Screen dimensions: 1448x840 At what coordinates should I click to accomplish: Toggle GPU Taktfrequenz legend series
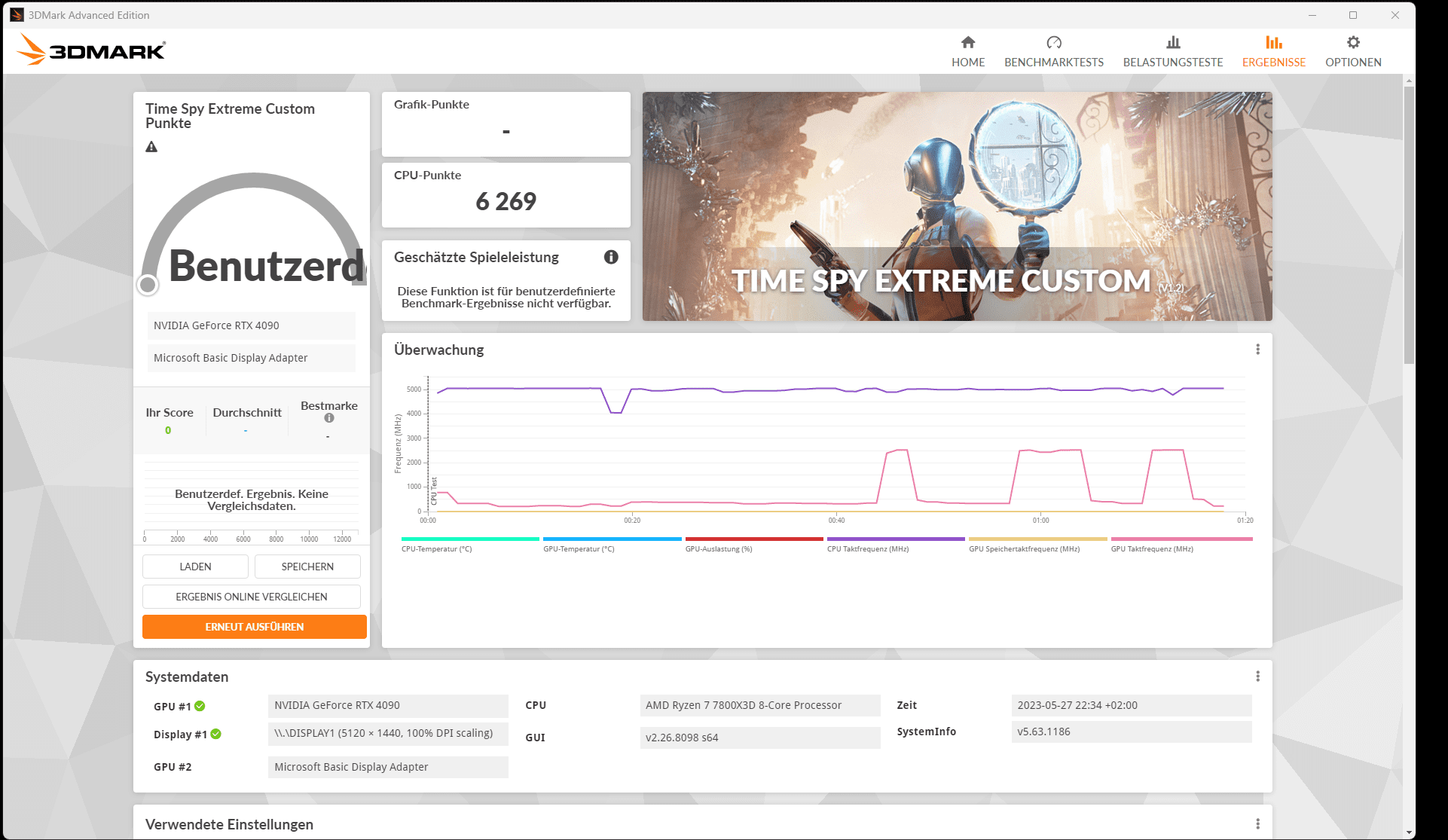coord(1151,548)
